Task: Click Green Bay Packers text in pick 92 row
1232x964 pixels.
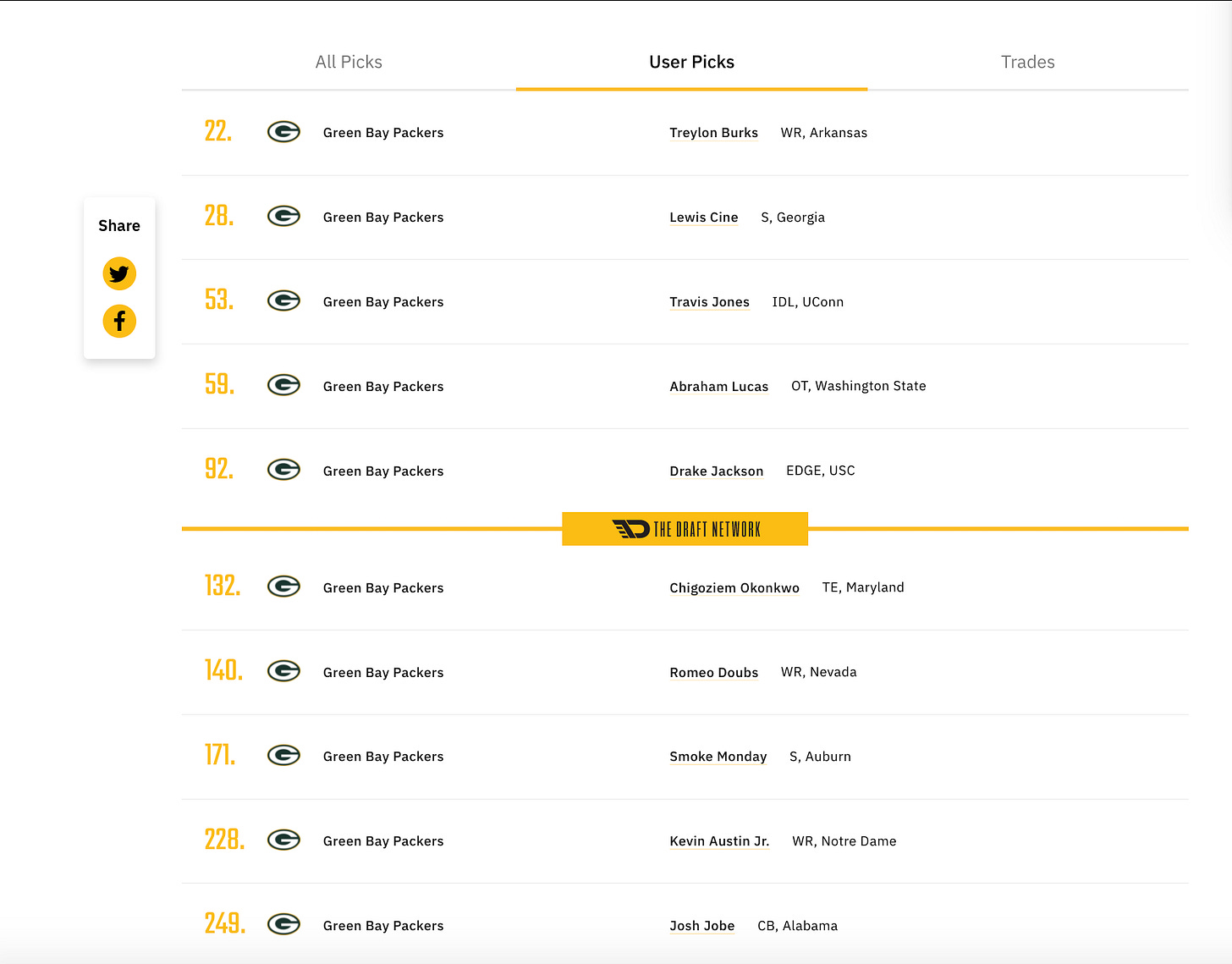Action: click(383, 471)
